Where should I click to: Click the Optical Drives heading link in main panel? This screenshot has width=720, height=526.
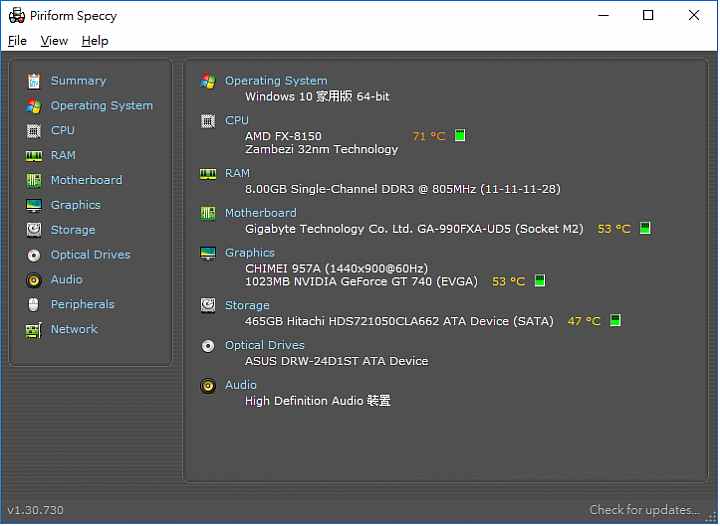tap(264, 345)
